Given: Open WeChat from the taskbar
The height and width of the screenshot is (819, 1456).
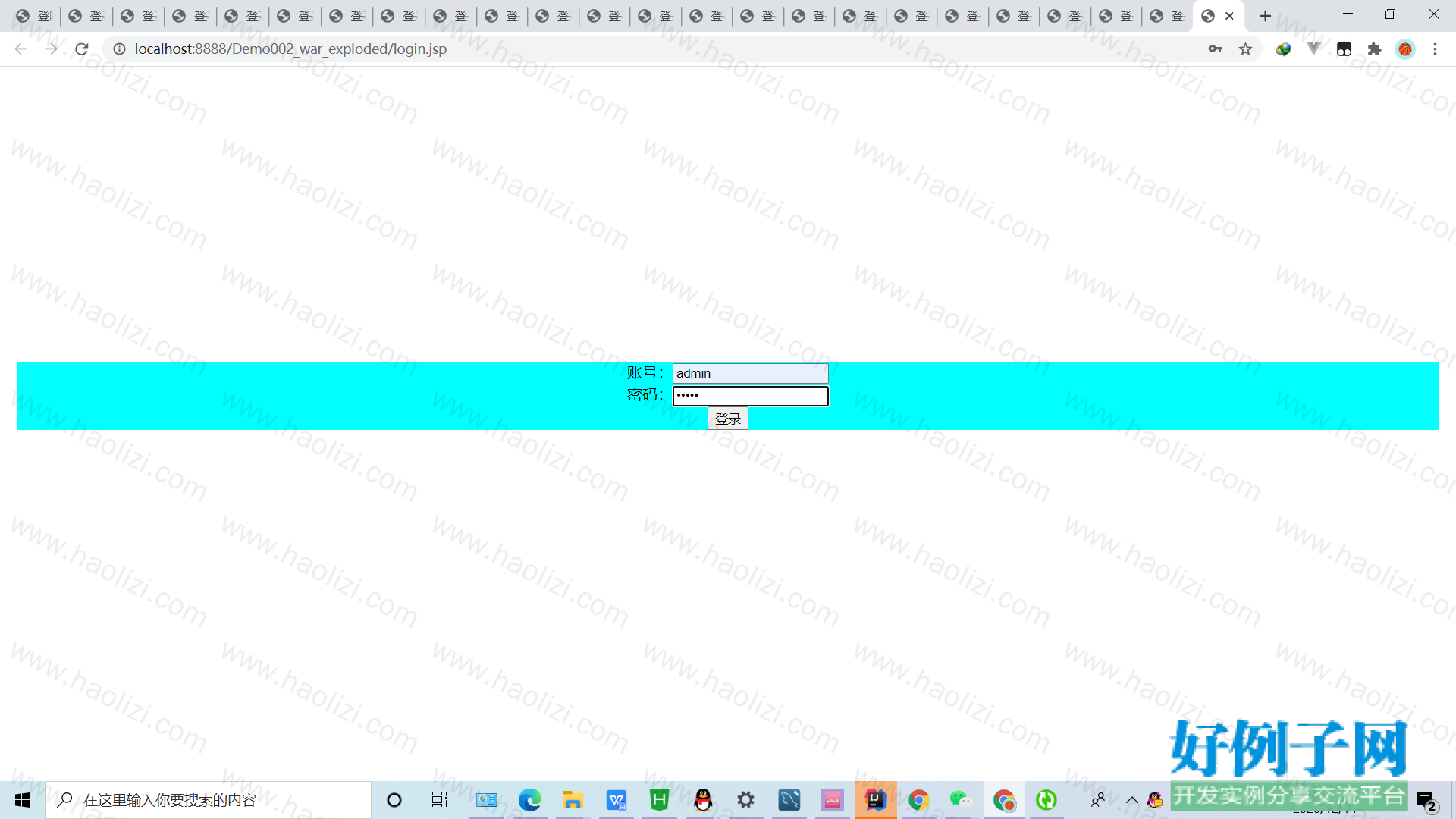Looking at the screenshot, I should coord(960,800).
